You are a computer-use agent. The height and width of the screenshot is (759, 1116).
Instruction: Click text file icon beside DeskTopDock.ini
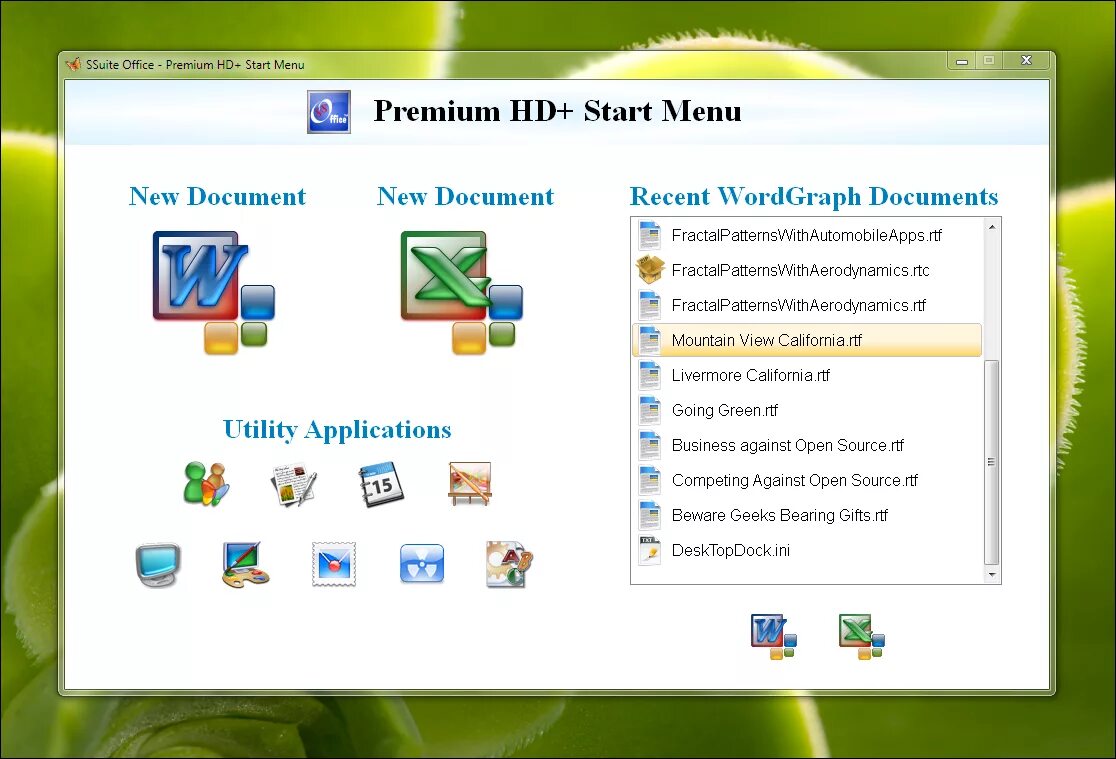tap(650, 550)
